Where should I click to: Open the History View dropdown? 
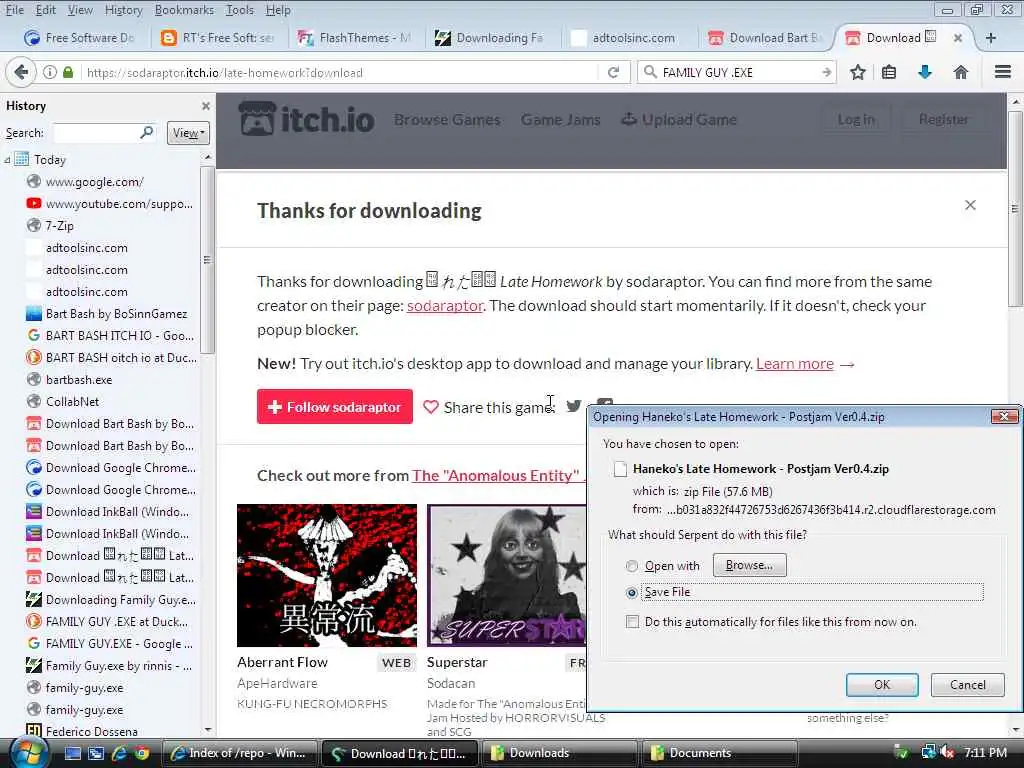188,133
